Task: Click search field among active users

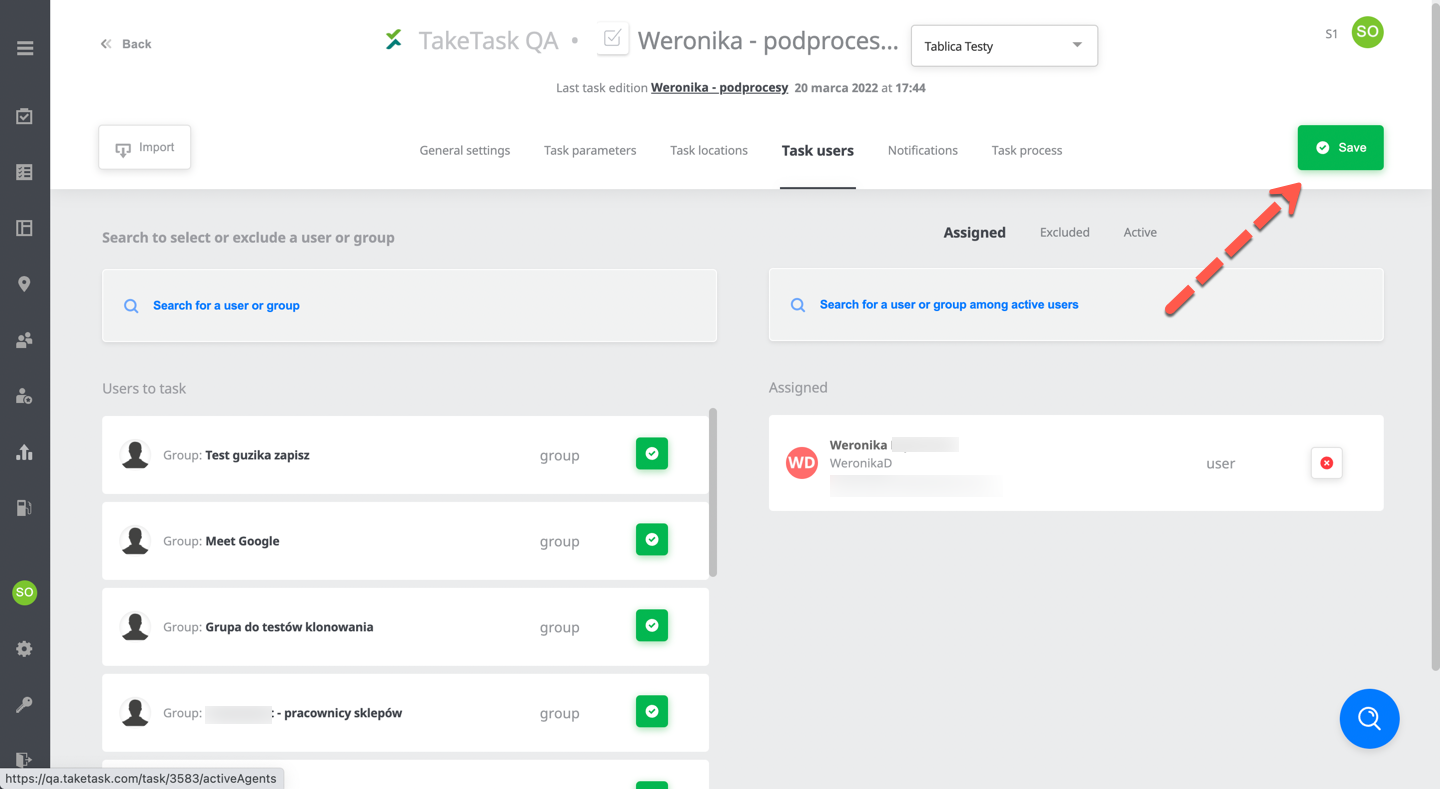Action: click(x=1076, y=305)
